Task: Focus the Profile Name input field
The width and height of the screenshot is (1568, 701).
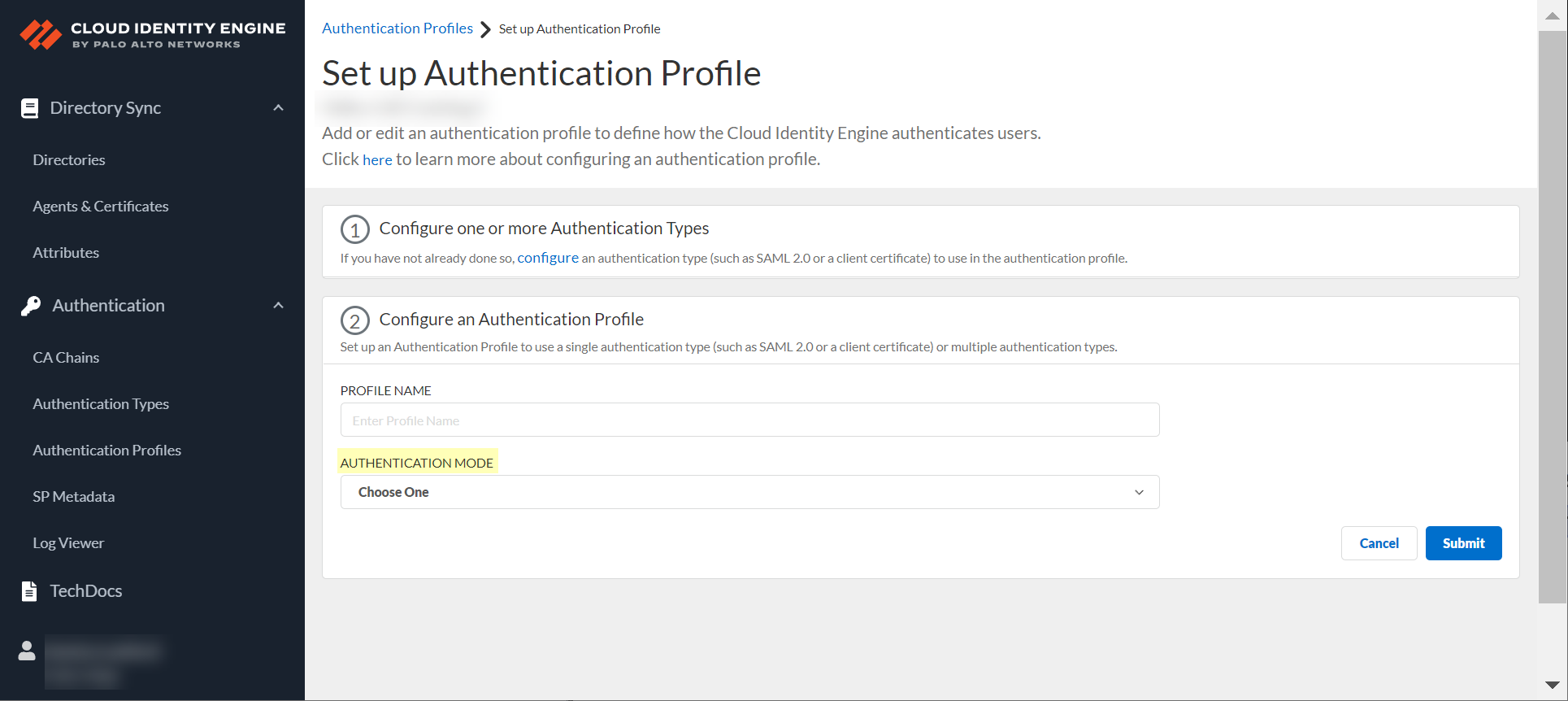Action: click(x=749, y=420)
